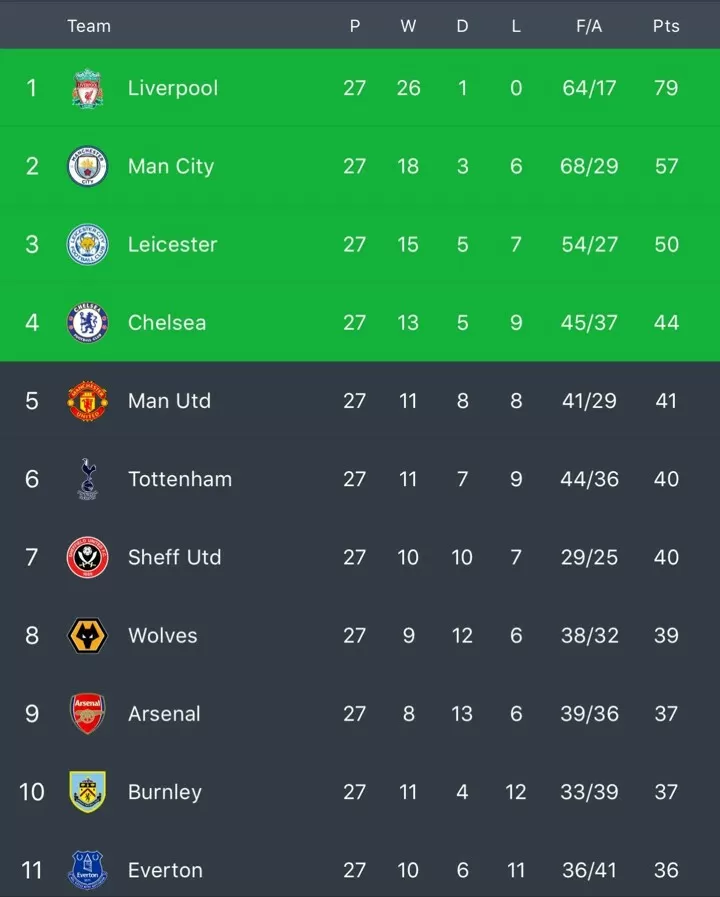Image resolution: width=720 pixels, height=897 pixels.
Task: Click the Chelsea club crest
Action: tap(87, 323)
